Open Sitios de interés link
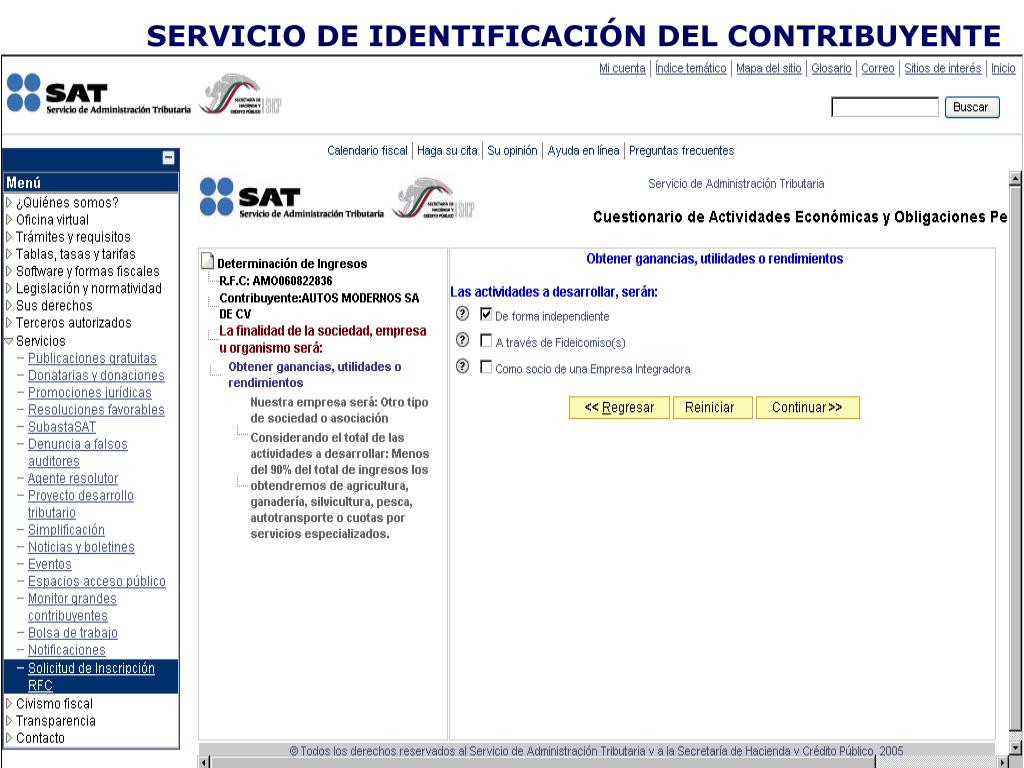The image size is (1024, 768). (x=942, y=68)
